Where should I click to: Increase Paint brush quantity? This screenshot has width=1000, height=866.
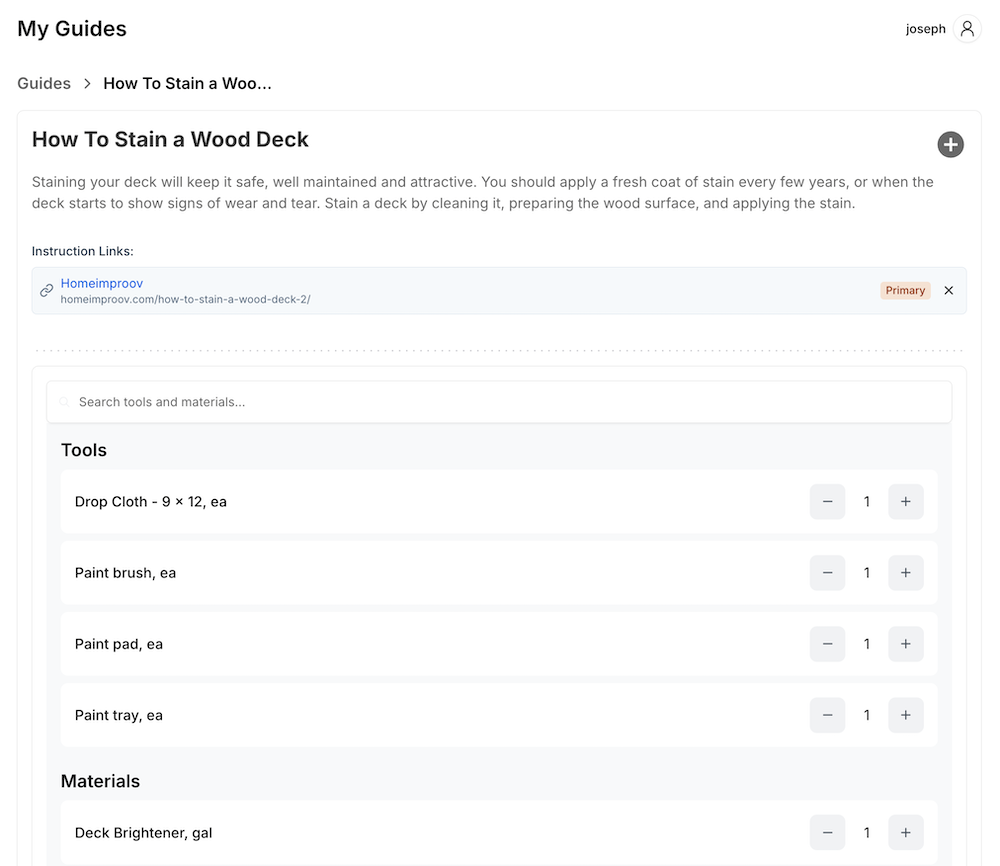906,573
